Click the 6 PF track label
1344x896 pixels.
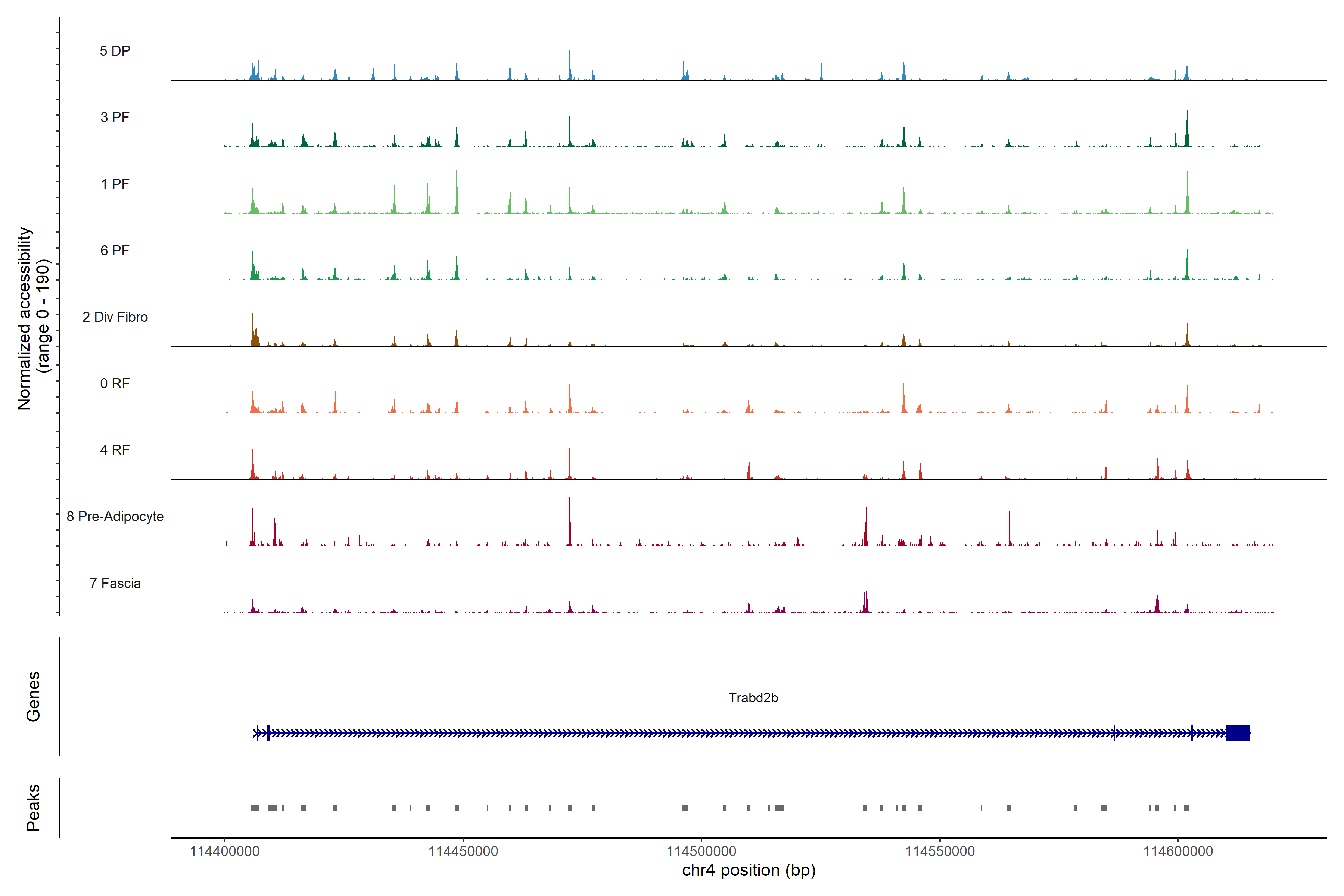pos(115,250)
